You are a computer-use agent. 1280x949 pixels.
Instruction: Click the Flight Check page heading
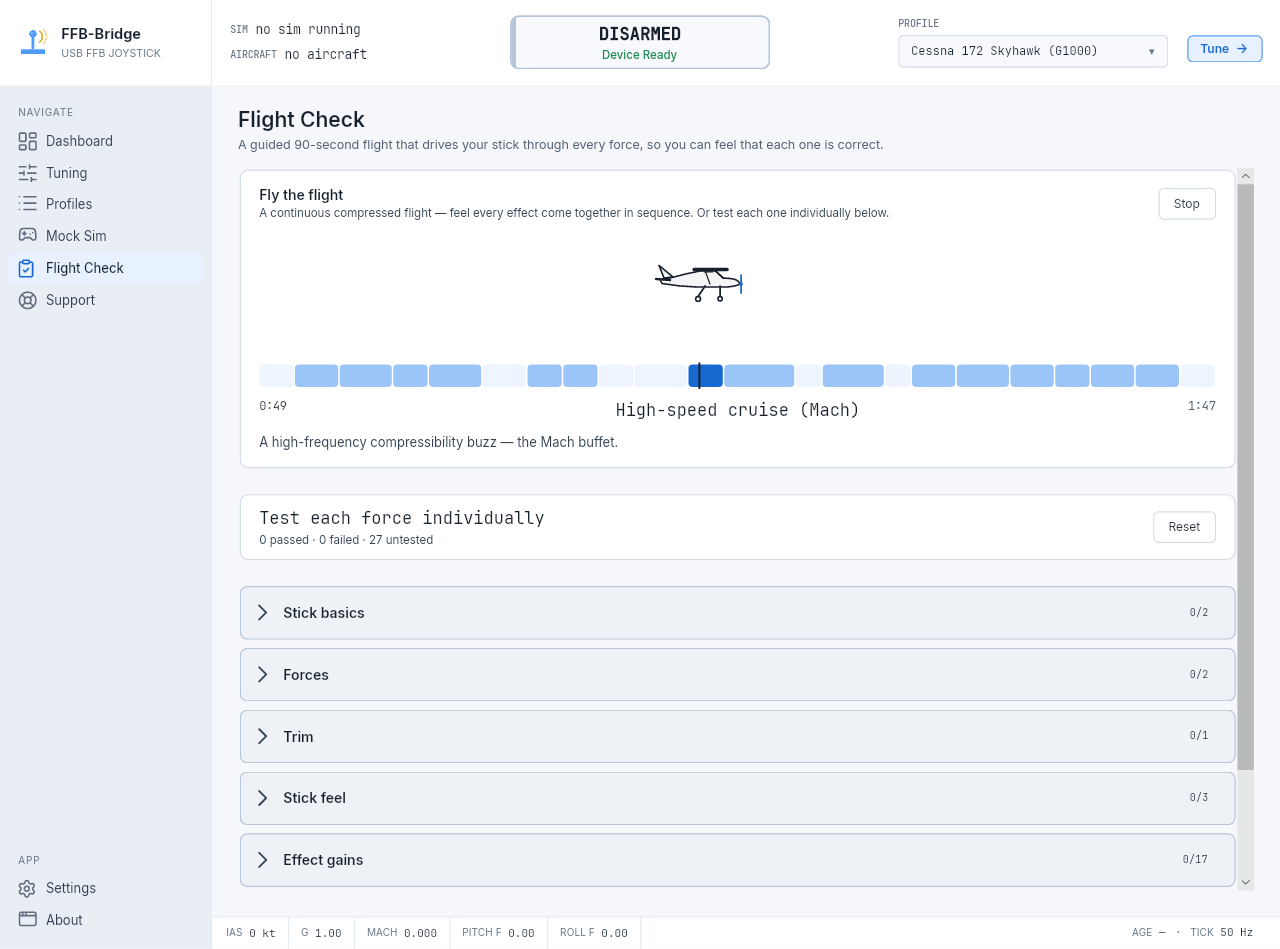[301, 120]
